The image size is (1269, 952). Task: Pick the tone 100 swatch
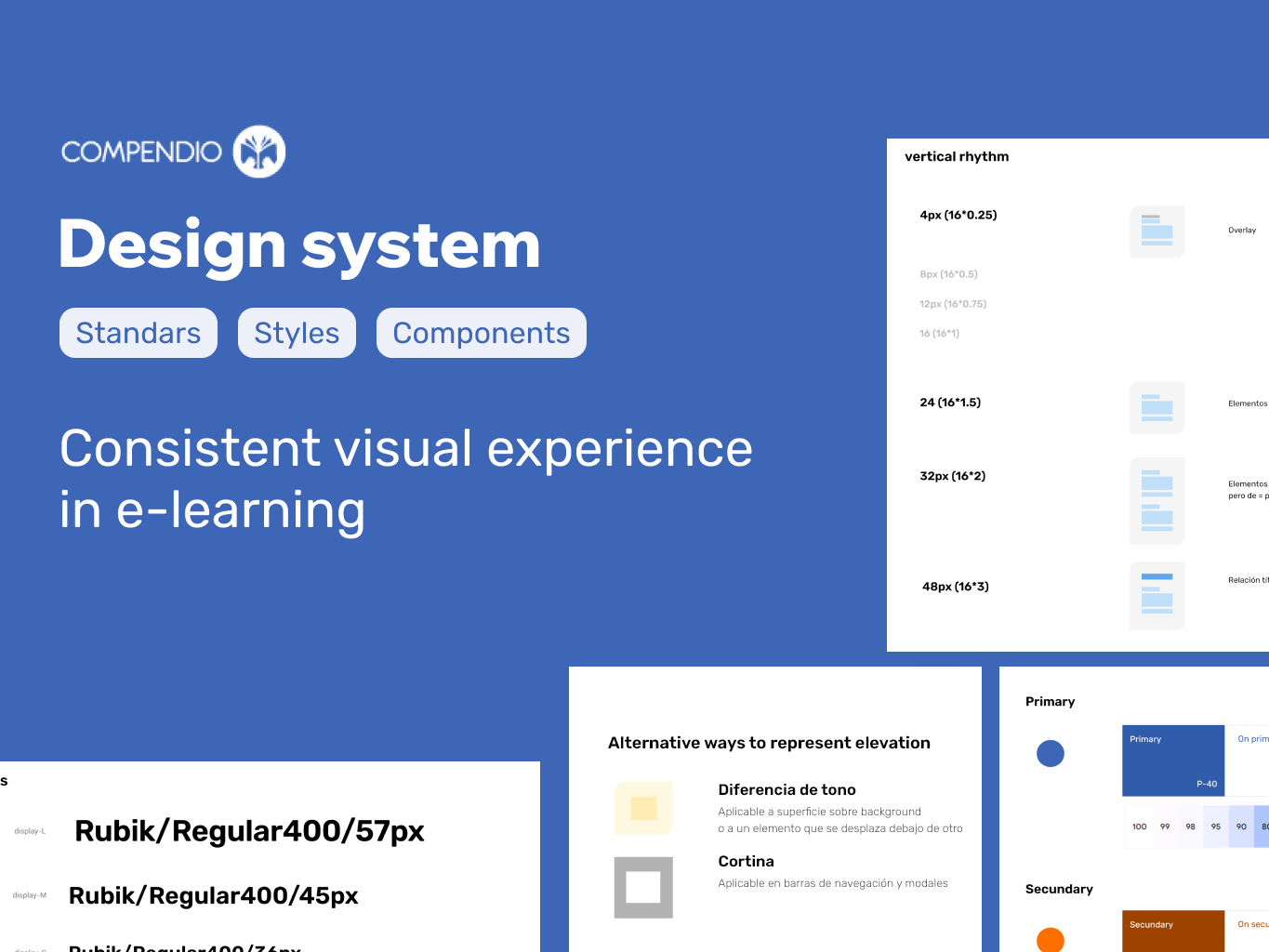pos(1139,826)
